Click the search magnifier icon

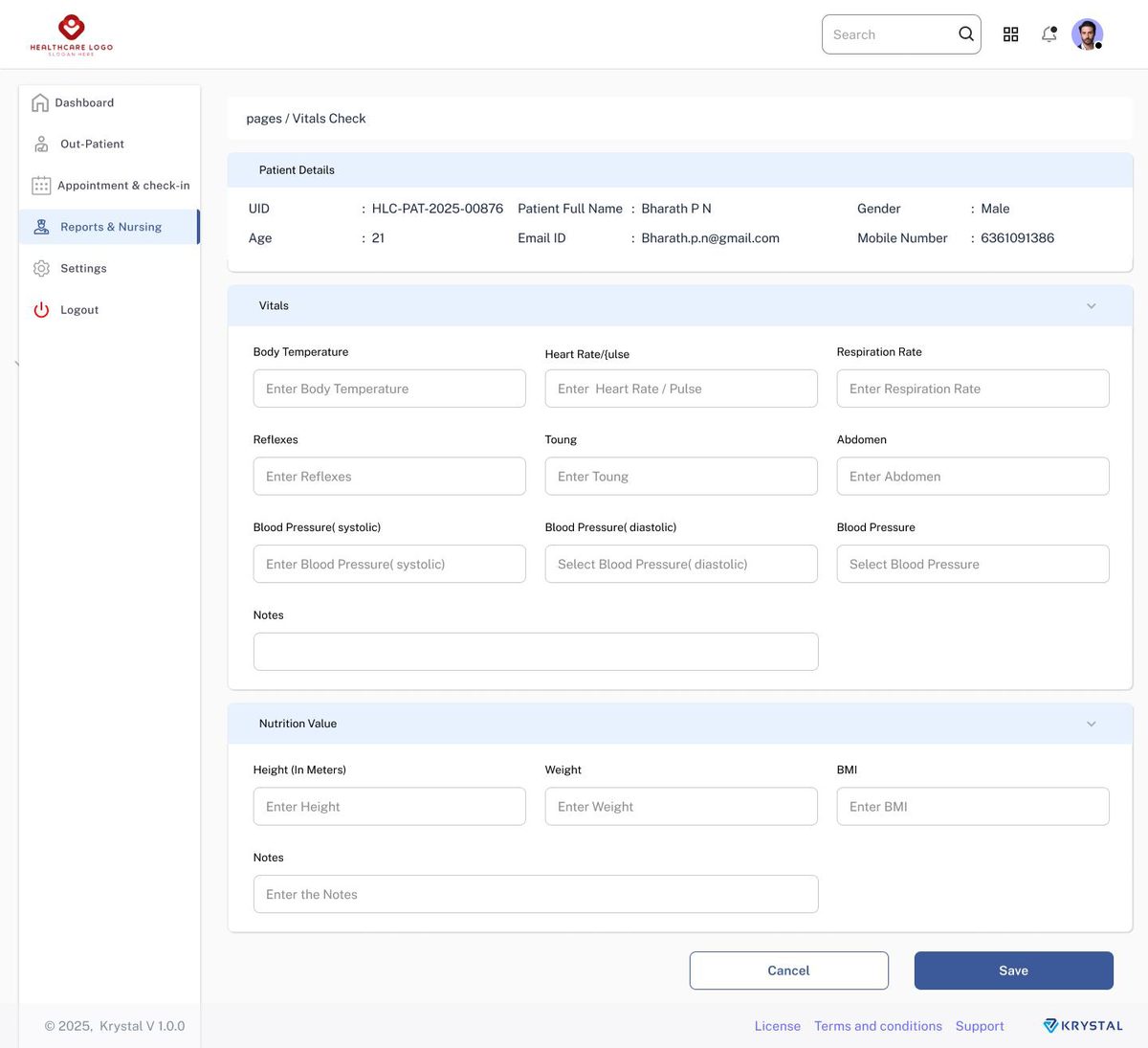(x=966, y=34)
